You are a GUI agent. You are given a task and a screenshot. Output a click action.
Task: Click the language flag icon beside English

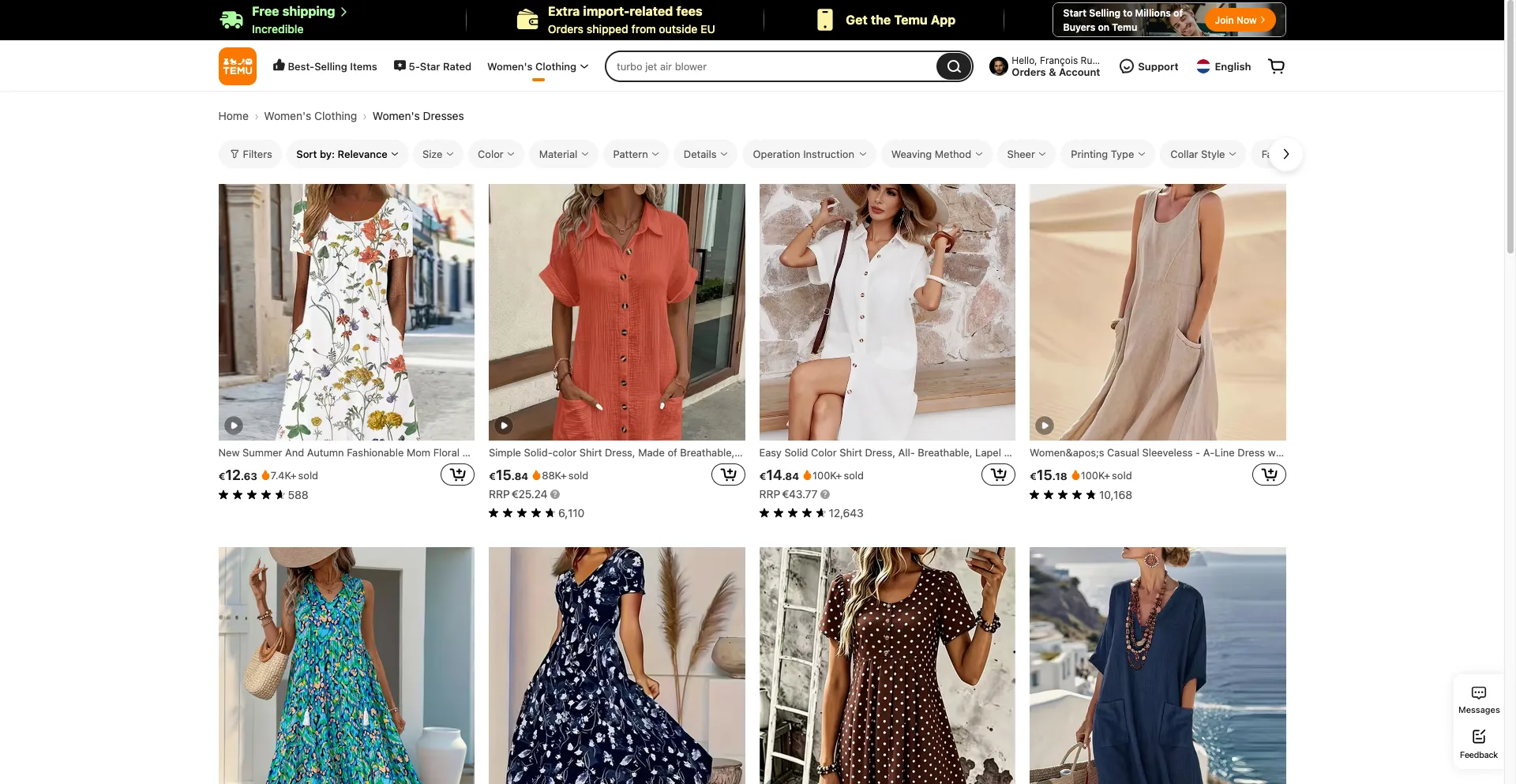(x=1203, y=66)
